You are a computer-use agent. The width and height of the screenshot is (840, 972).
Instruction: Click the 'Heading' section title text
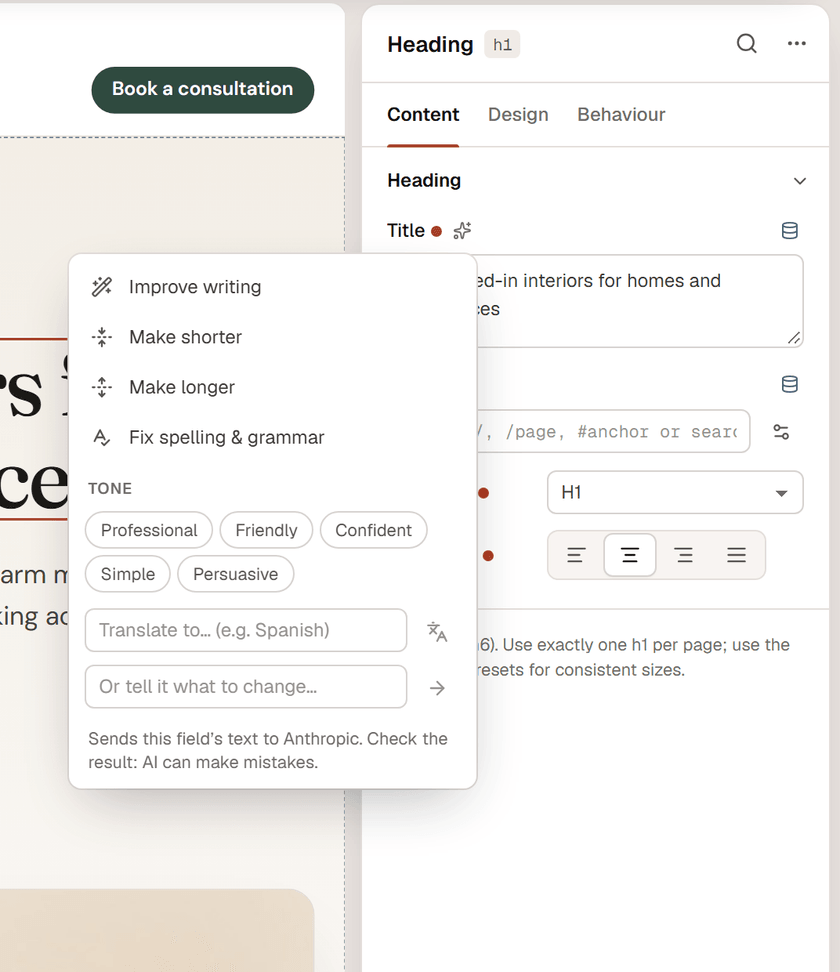[x=424, y=180]
